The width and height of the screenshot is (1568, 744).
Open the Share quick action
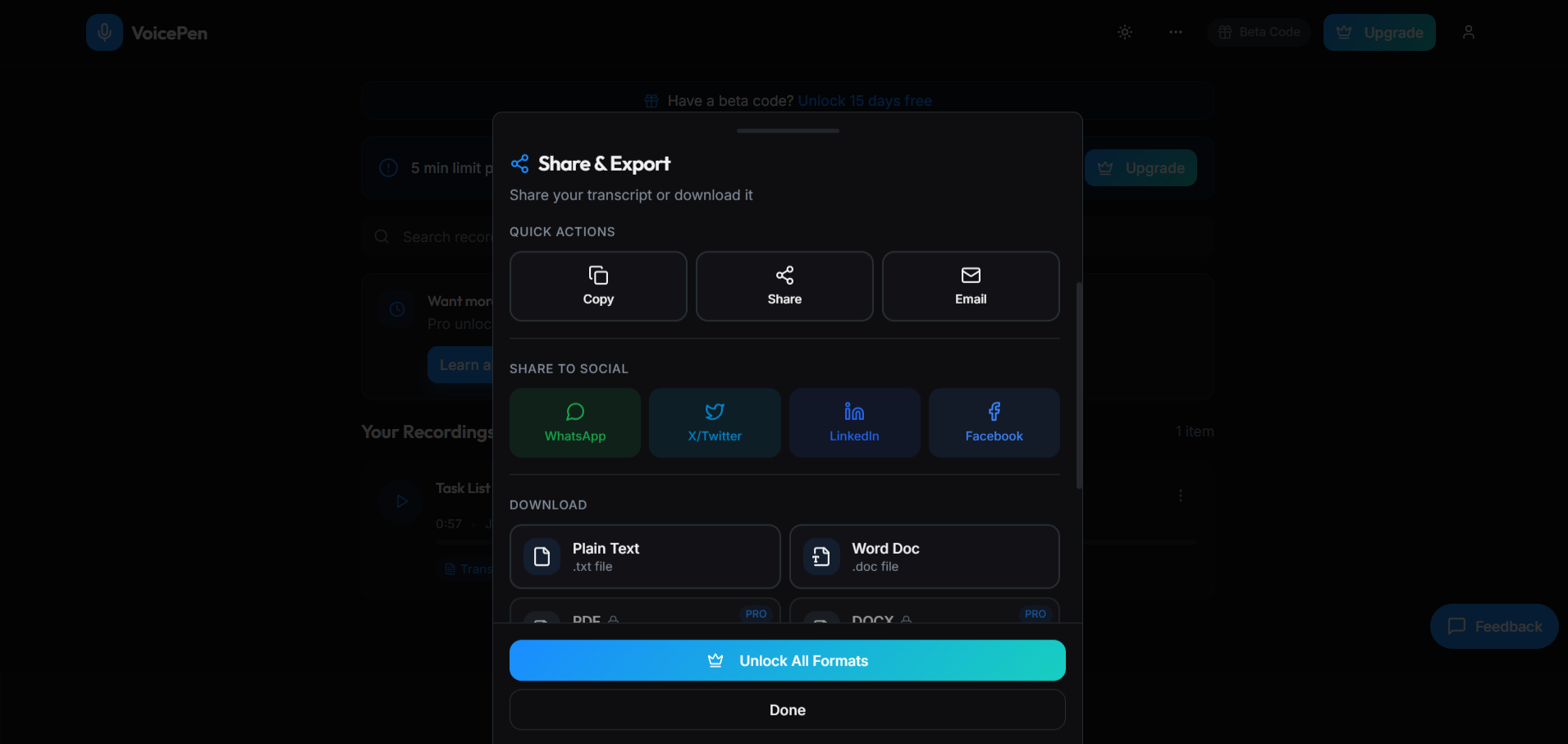point(784,286)
